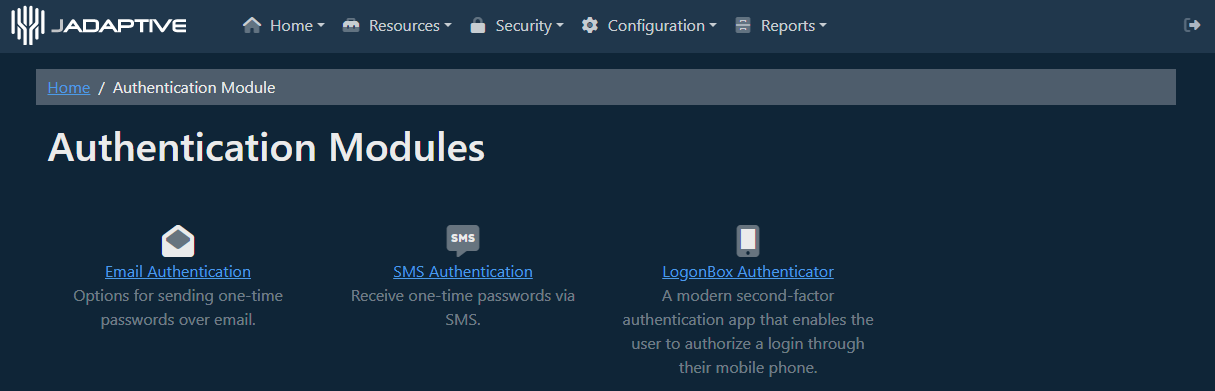
Task: Expand the Configuration dropdown caret
Action: pyautogui.click(x=713, y=26)
